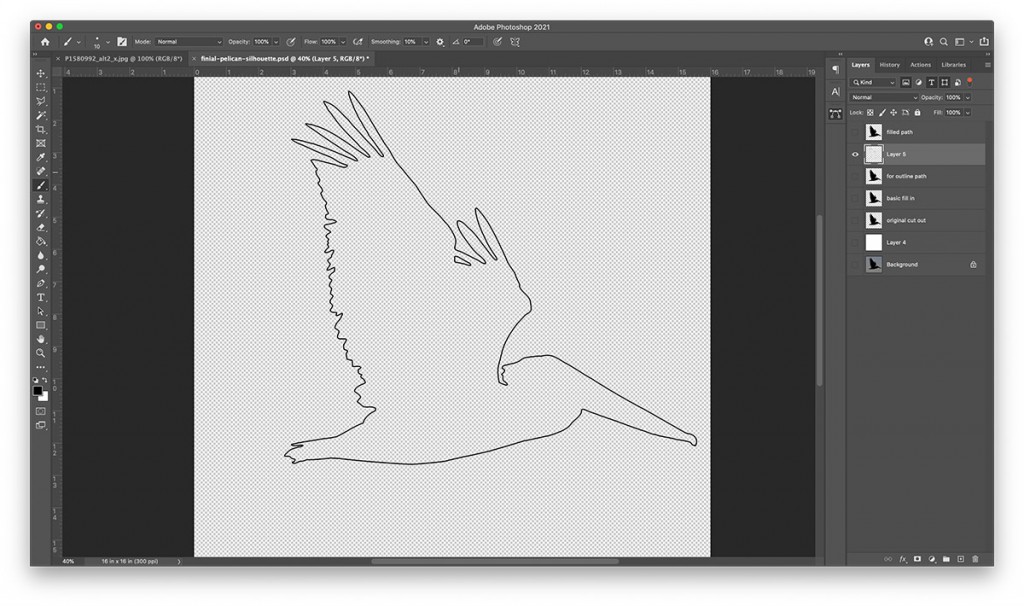Screen dimensions: 1024x606
Task: Click the foreground color swatch
Action: [38, 388]
